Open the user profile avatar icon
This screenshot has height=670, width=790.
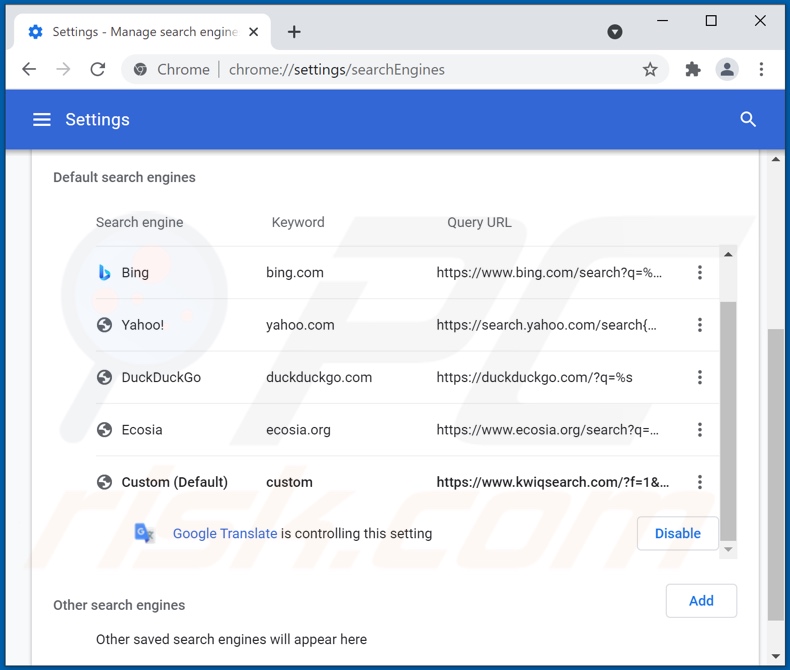click(x=727, y=70)
